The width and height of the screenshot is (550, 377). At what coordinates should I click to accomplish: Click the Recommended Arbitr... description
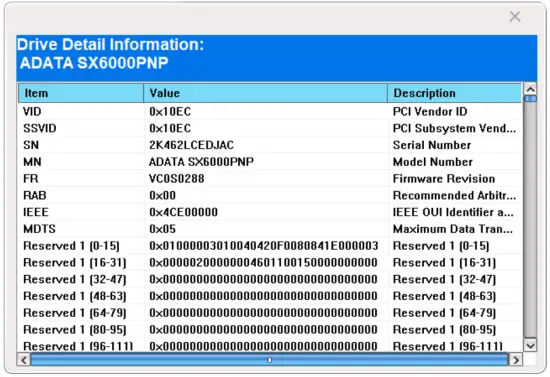point(455,195)
